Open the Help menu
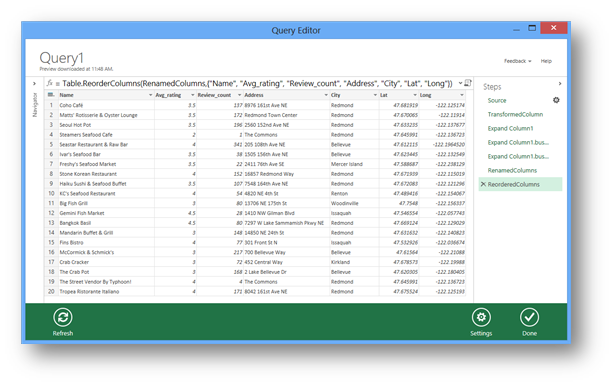This screenshot has width=613, height=386. tap(546, 61)
